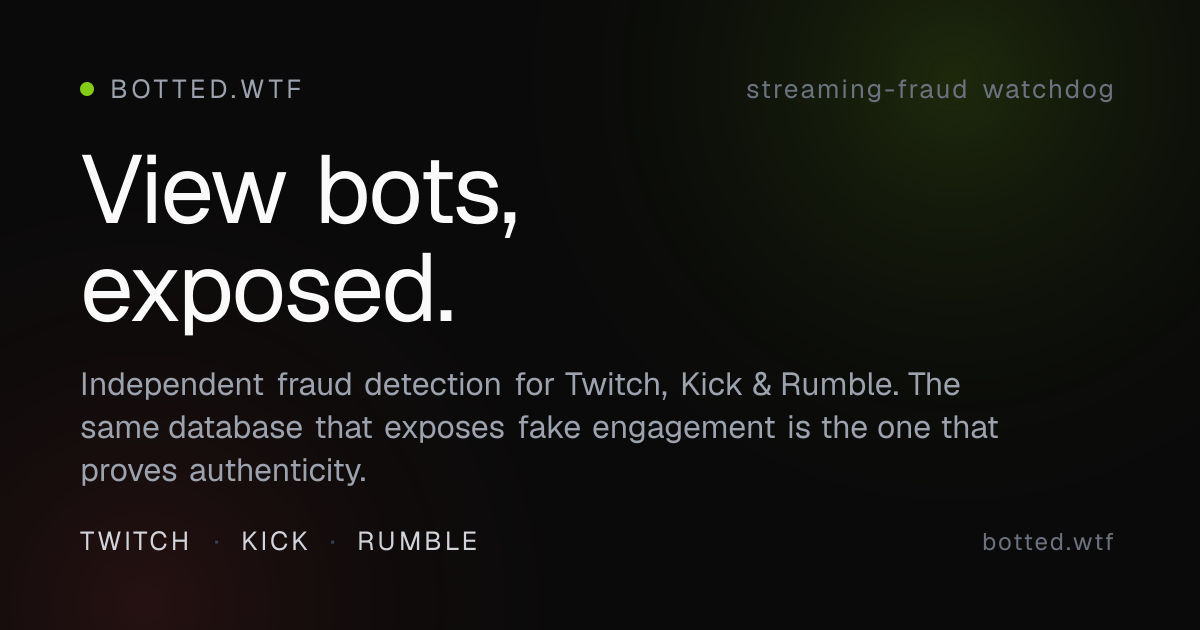Select the TWITCH platform label
The height and width of the screenshot is (630, 1200).
(135, 542)
